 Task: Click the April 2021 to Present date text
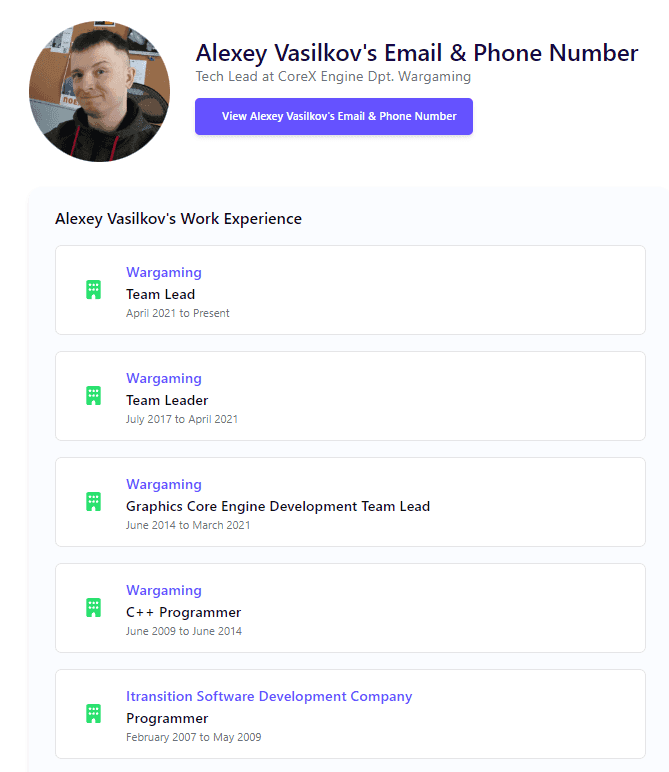[x=178, y=314]
